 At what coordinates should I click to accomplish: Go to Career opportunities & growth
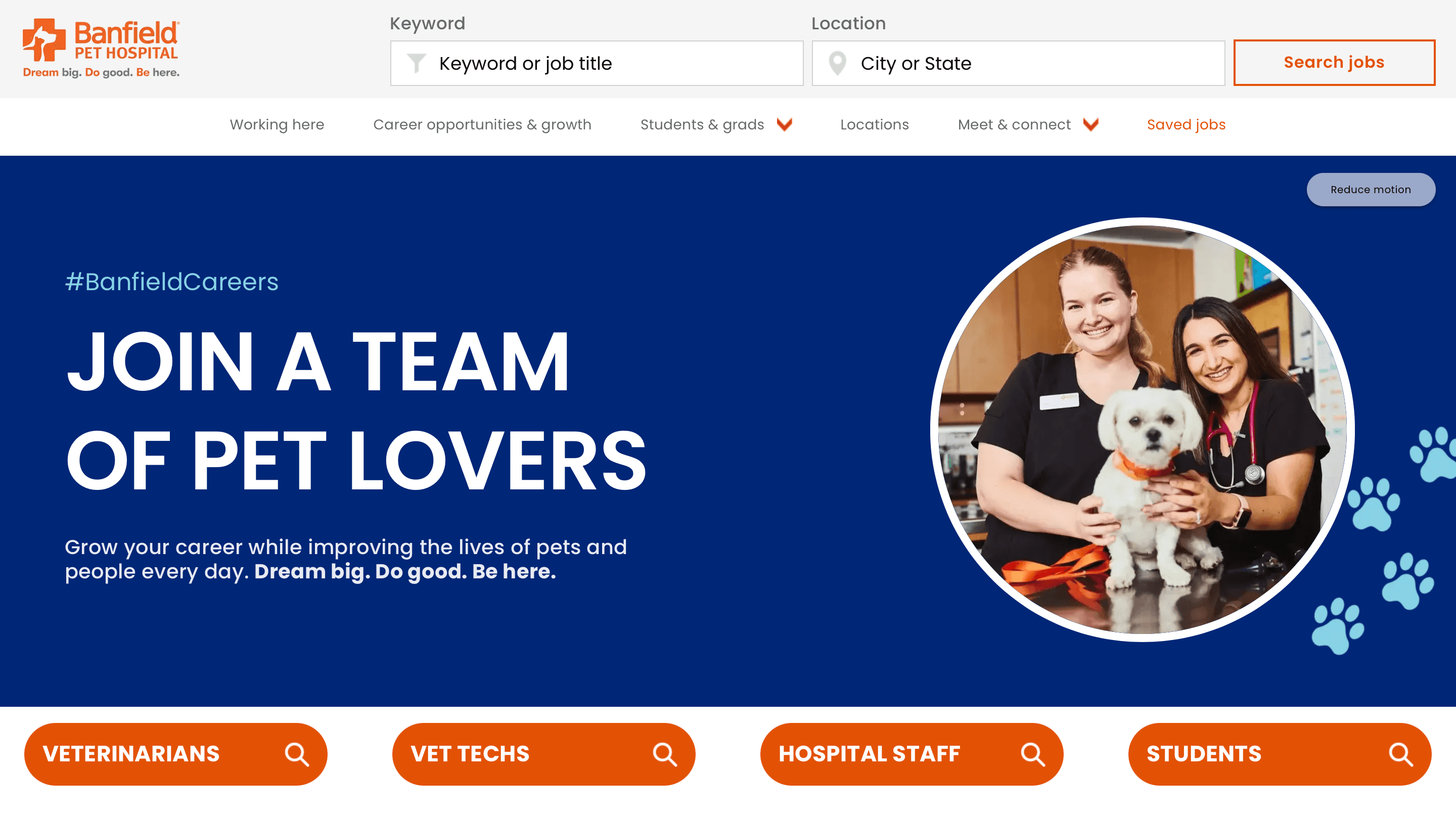tap(482, 124)
